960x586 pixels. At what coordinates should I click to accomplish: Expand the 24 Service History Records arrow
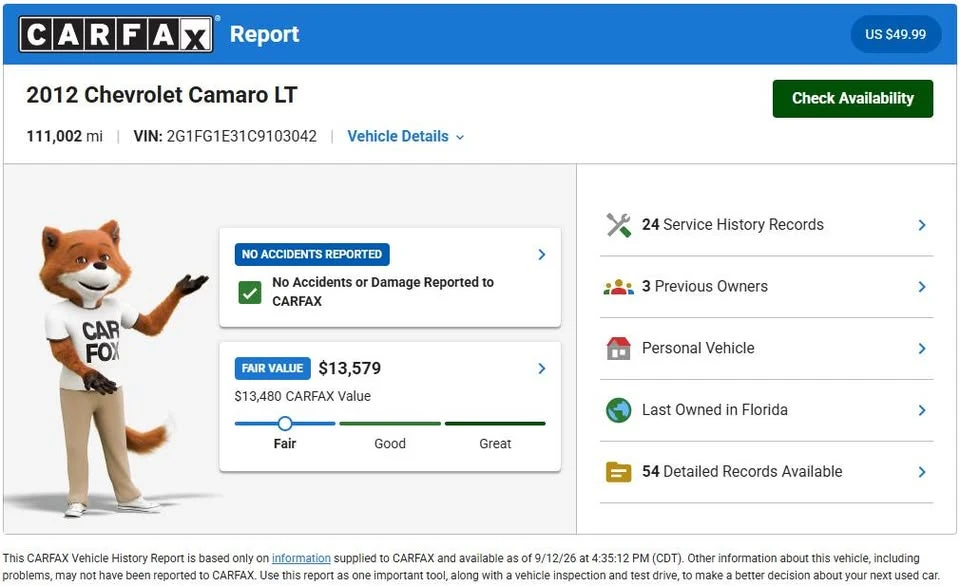pos(922,225)
